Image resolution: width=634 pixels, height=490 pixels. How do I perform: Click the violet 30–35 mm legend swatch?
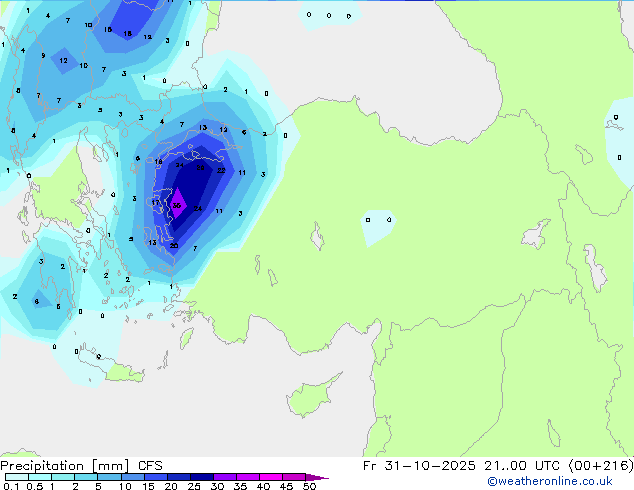click(x=225, y=477)
